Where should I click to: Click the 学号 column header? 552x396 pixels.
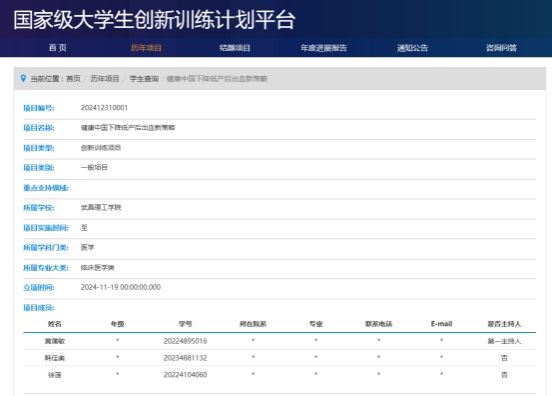(185, 324)
